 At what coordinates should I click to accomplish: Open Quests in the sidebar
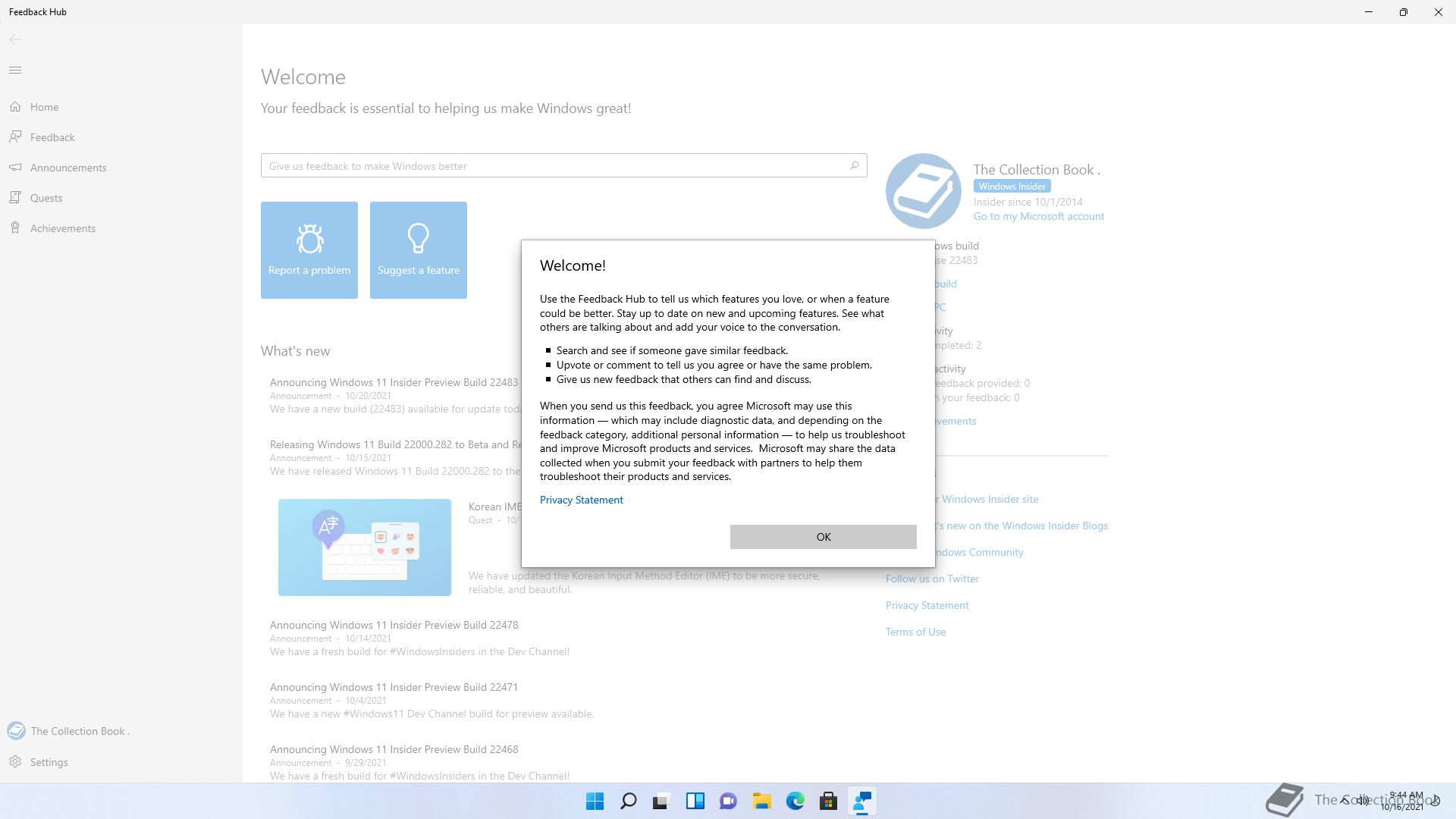[121, 198]
